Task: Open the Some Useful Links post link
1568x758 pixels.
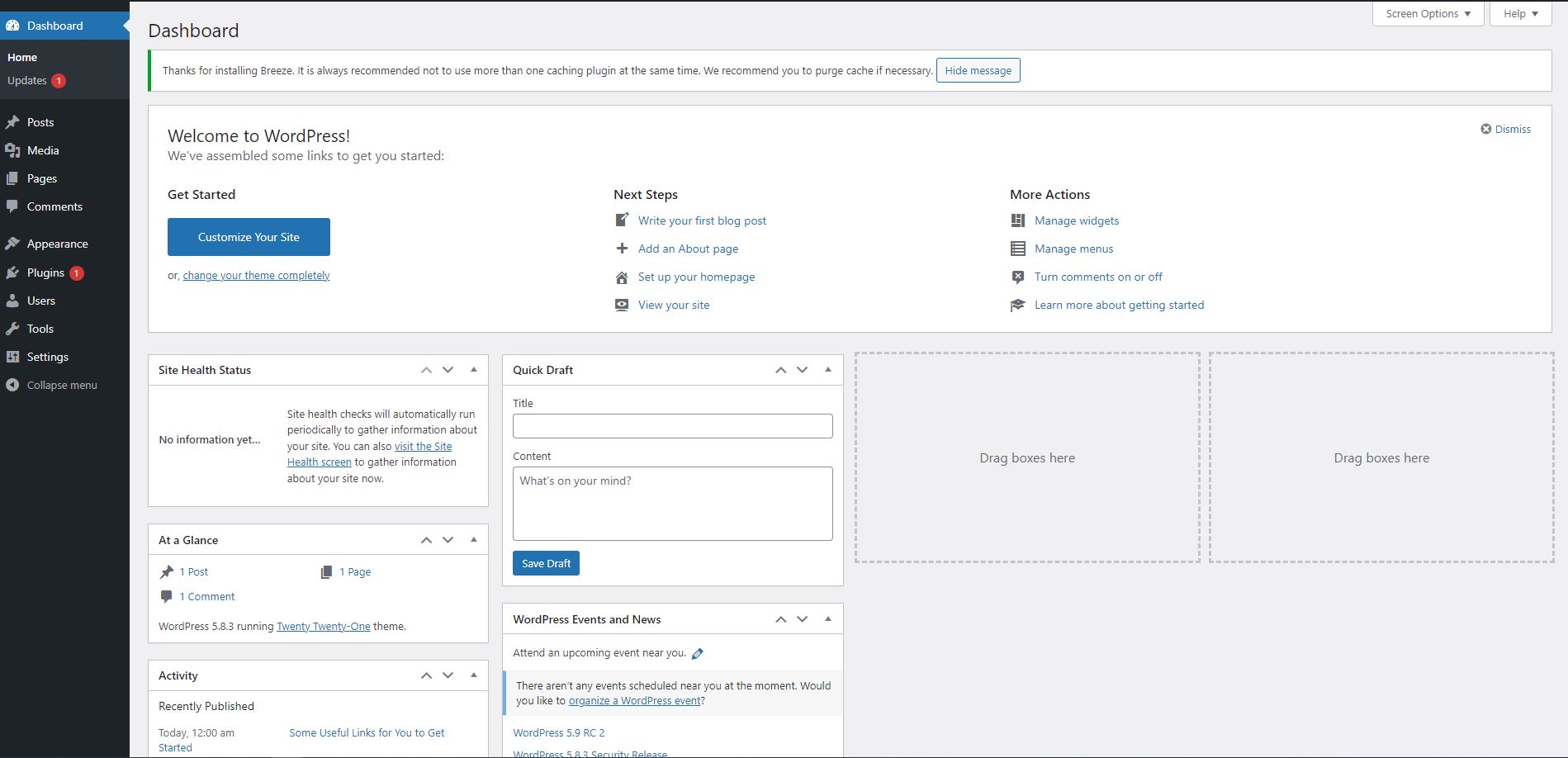Action: coord(367,732)
